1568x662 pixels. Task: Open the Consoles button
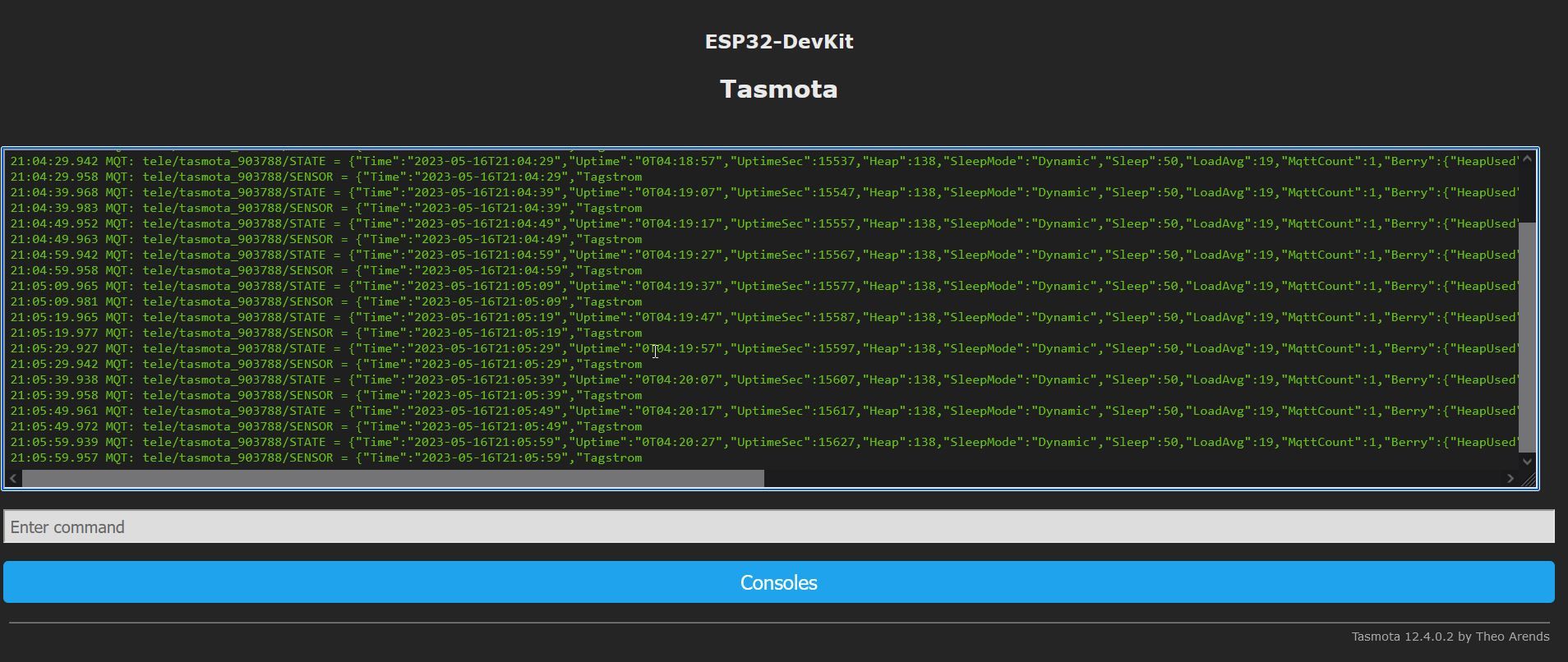[x=778, y=582]
